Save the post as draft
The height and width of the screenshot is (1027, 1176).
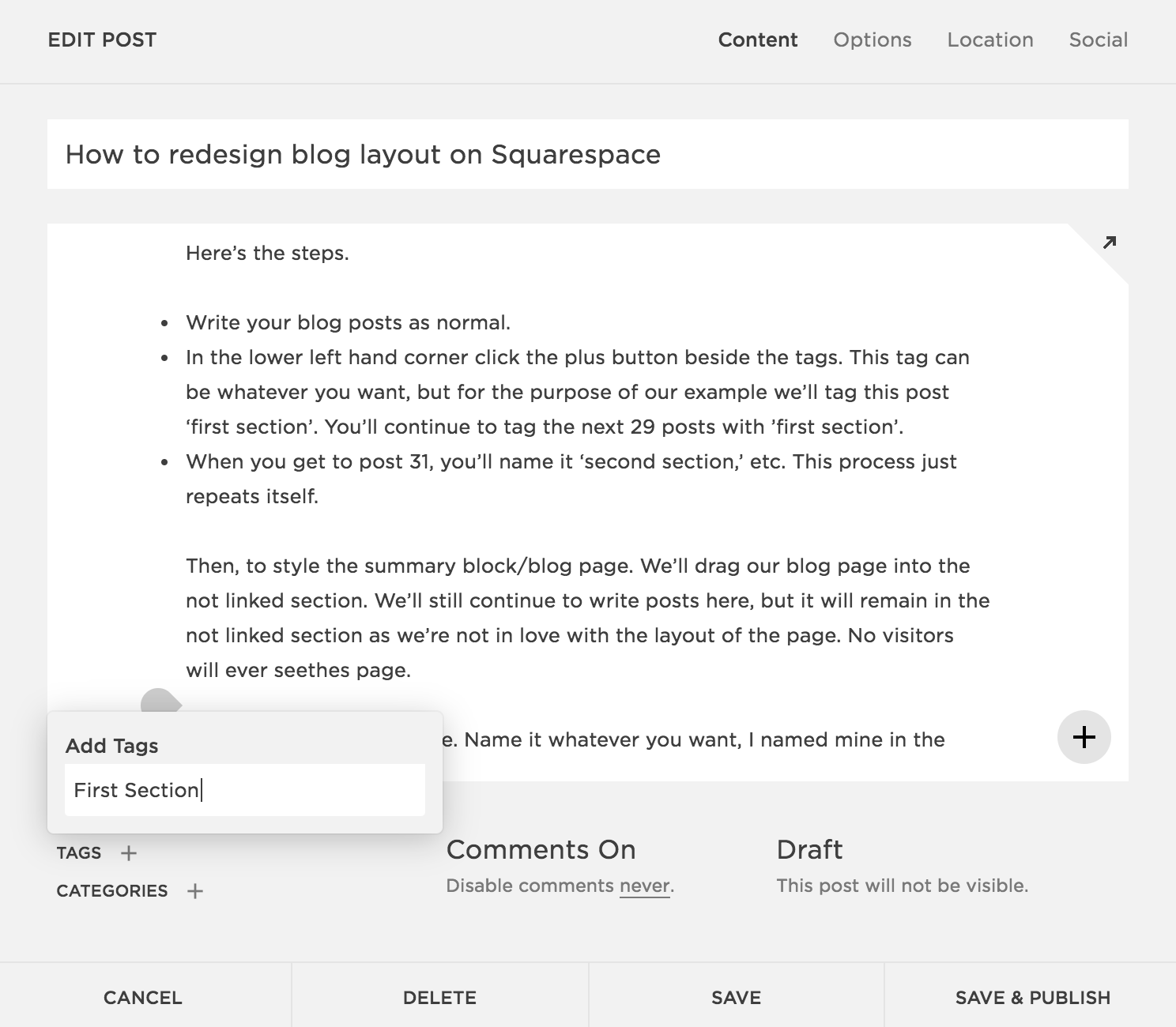point(735,997)
